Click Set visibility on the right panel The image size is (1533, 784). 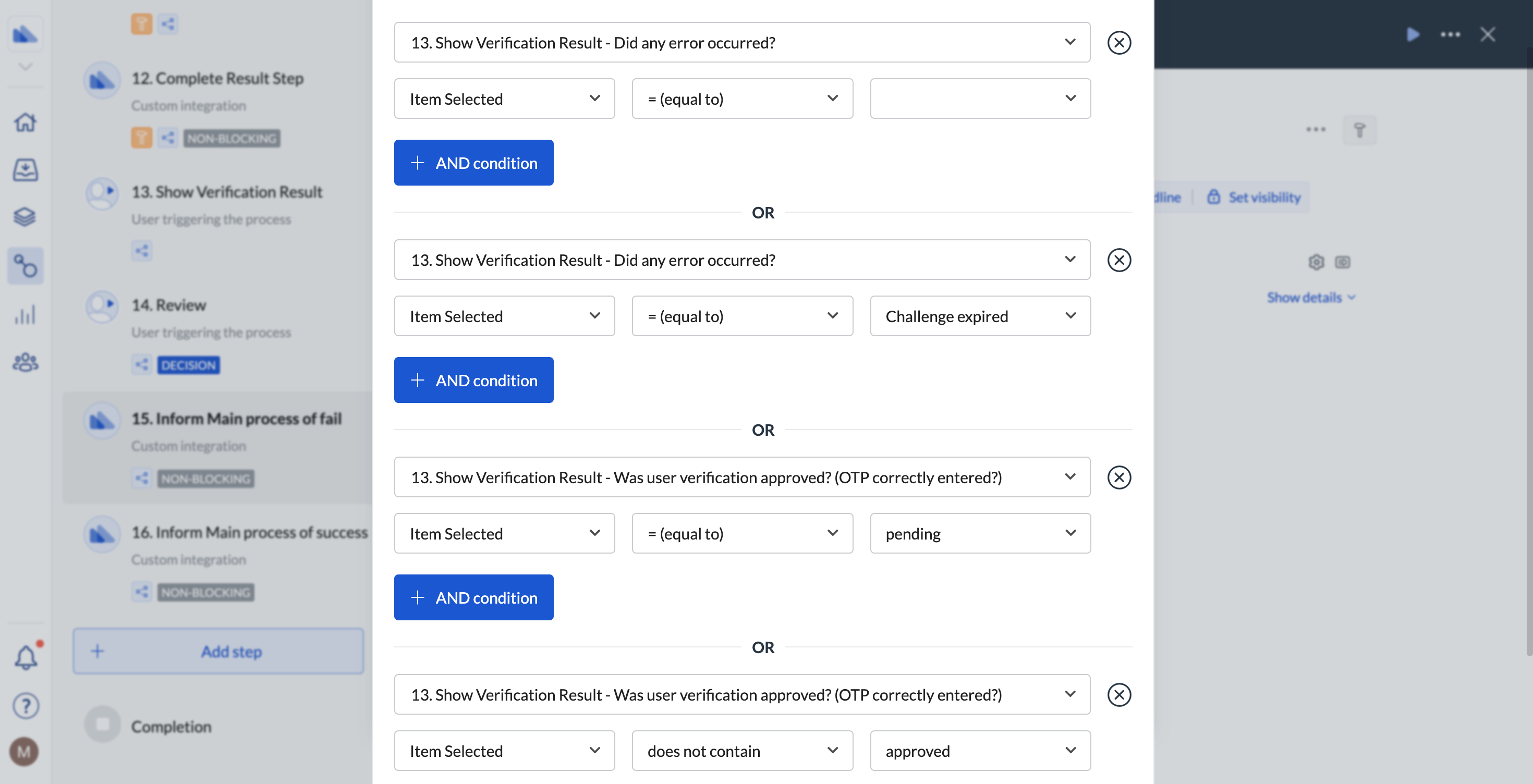[1263, 197]
